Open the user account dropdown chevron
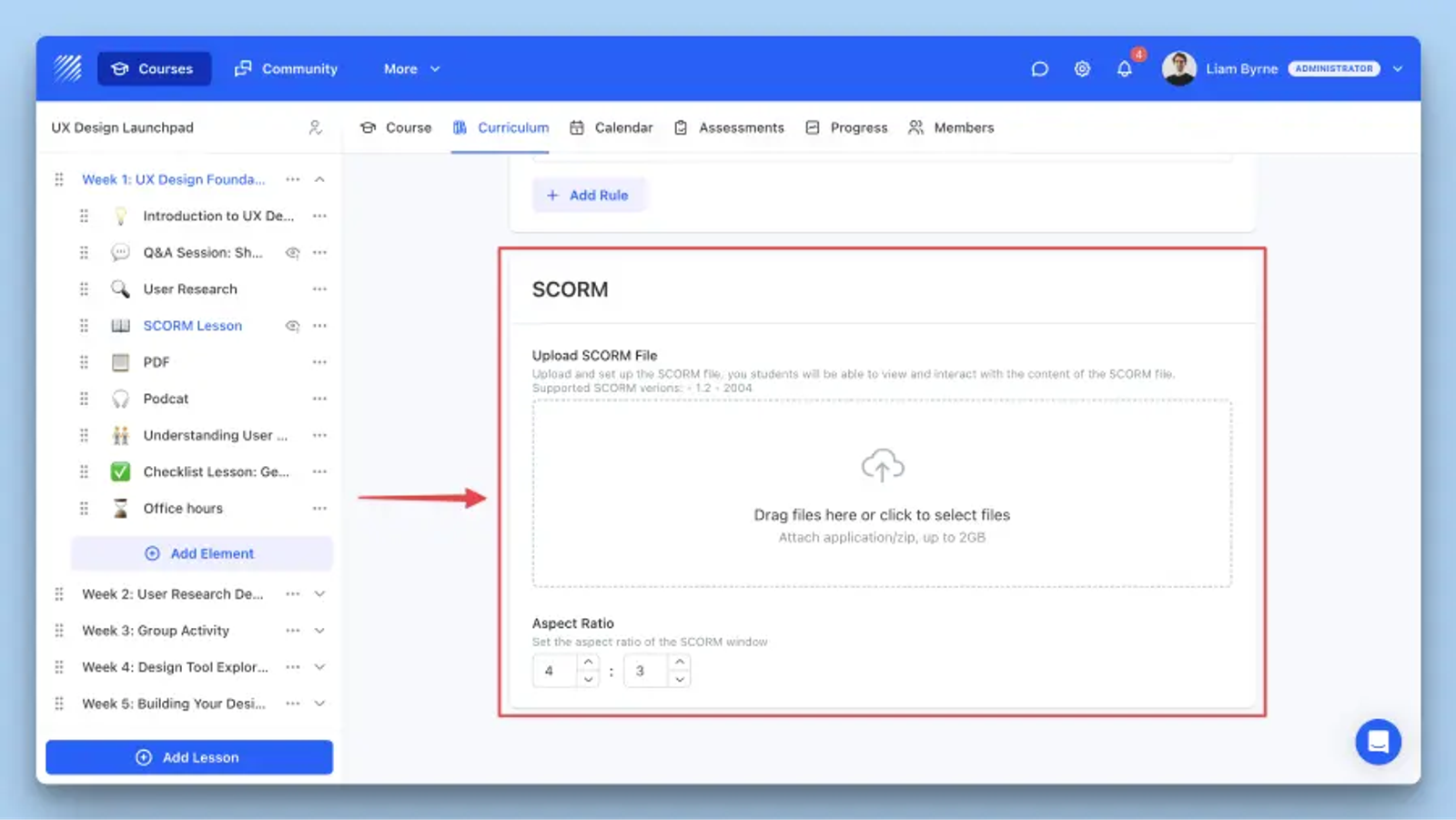Viewport: 1456px width, 820px height. (x=1398, y=69)
